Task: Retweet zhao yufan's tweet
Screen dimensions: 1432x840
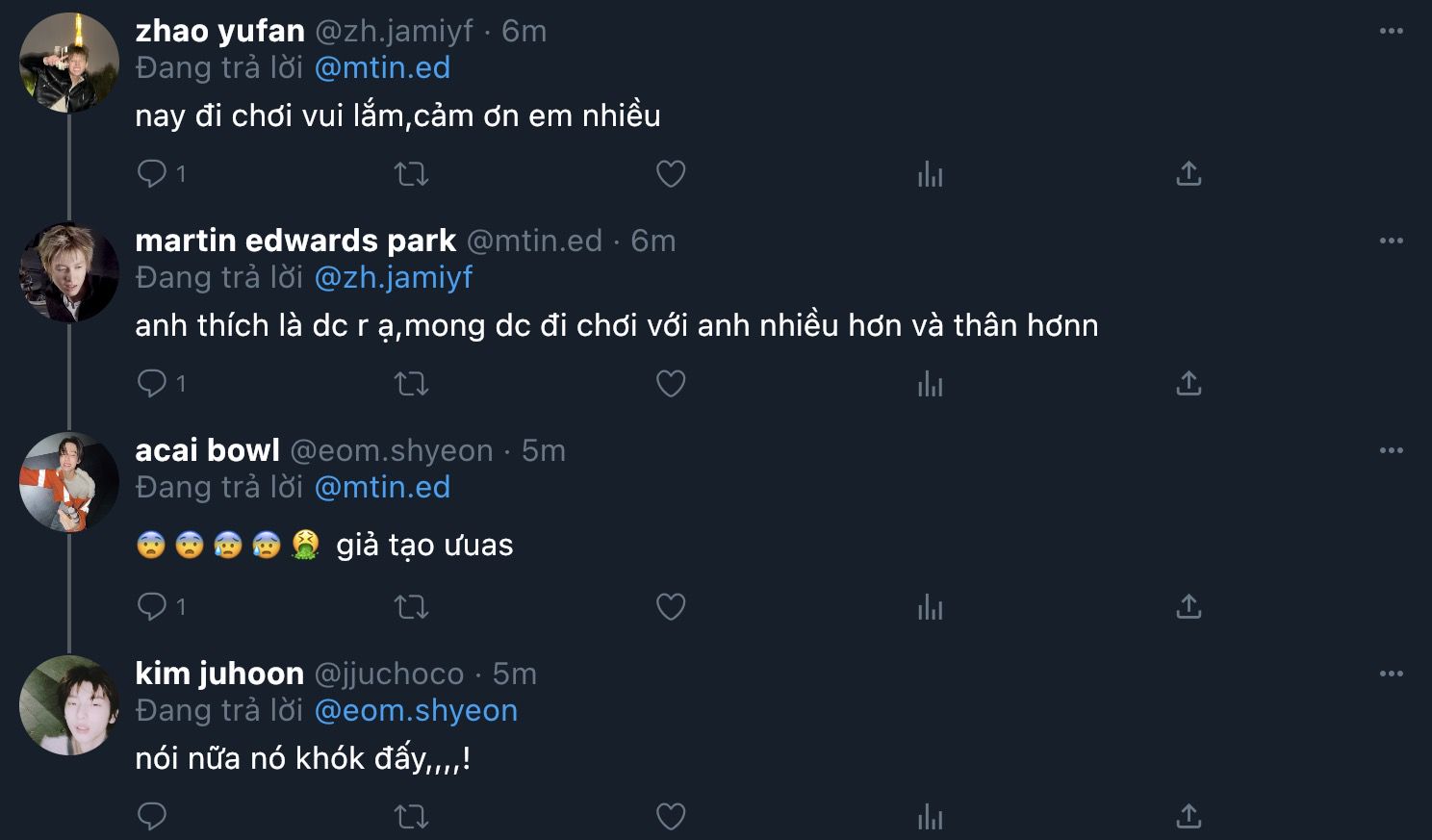Action: click(411, 174)
